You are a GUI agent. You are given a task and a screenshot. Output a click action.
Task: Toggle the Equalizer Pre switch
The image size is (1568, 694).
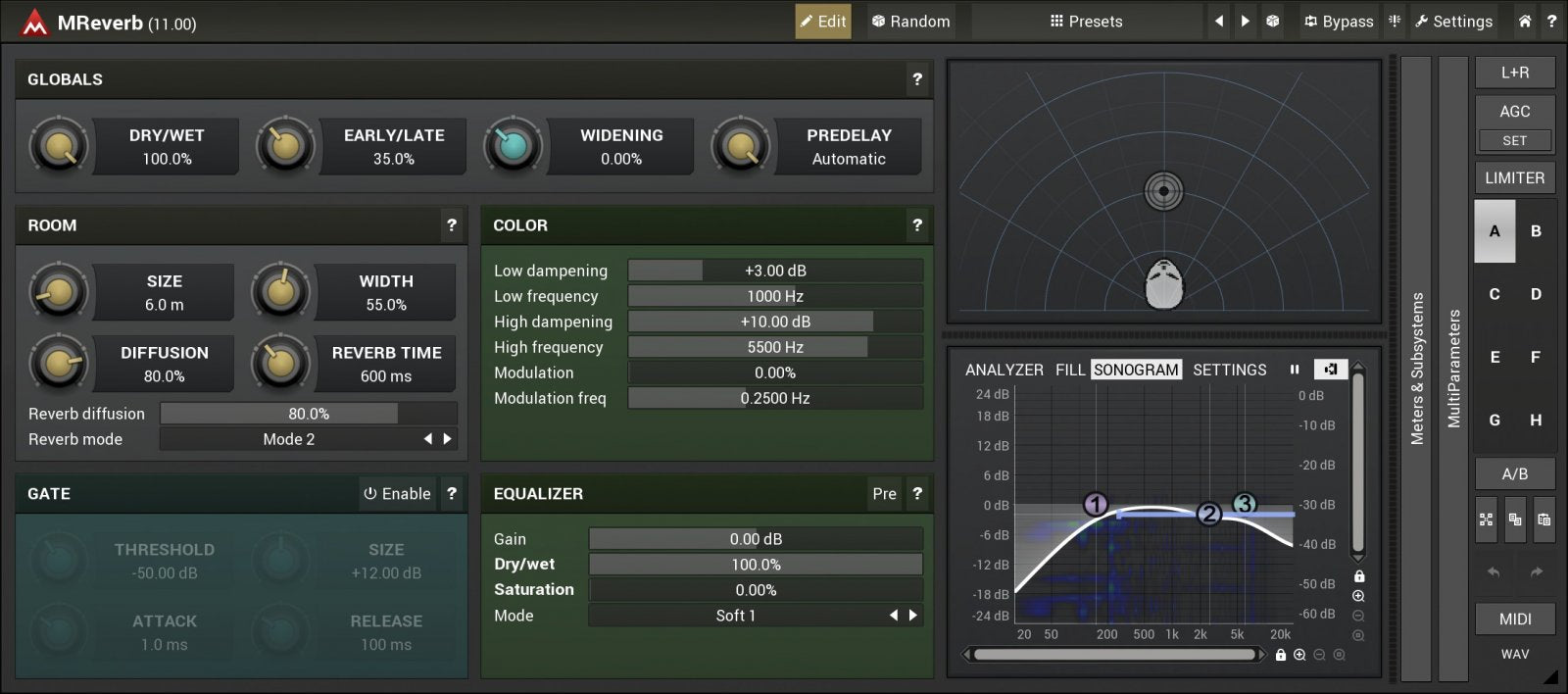[x=885, y=493]
